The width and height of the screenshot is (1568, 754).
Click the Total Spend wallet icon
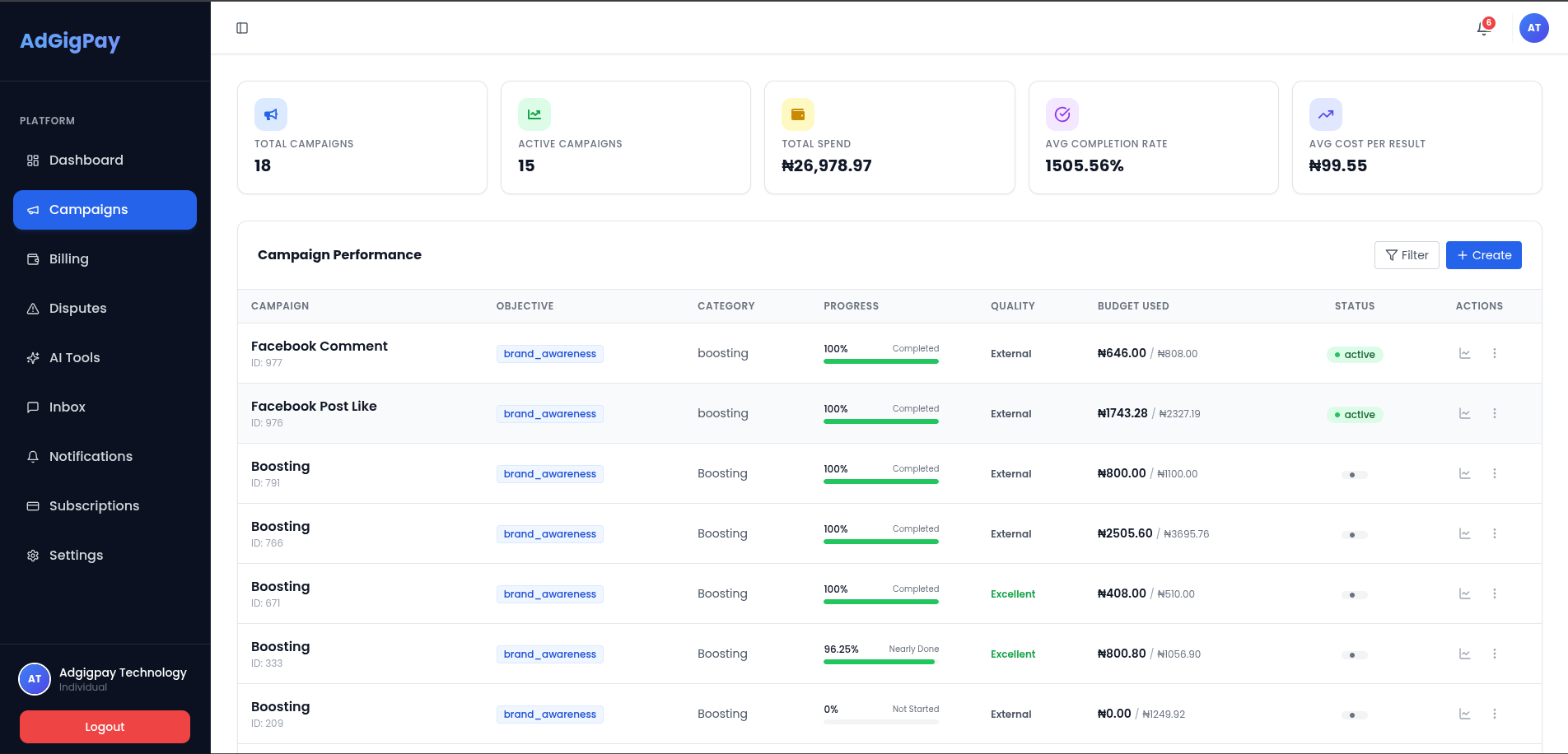point(798,114)
